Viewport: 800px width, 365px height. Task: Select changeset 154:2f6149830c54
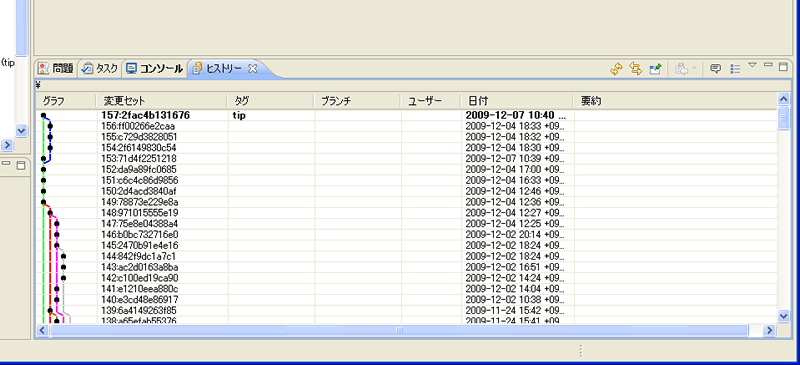point(139,148)
